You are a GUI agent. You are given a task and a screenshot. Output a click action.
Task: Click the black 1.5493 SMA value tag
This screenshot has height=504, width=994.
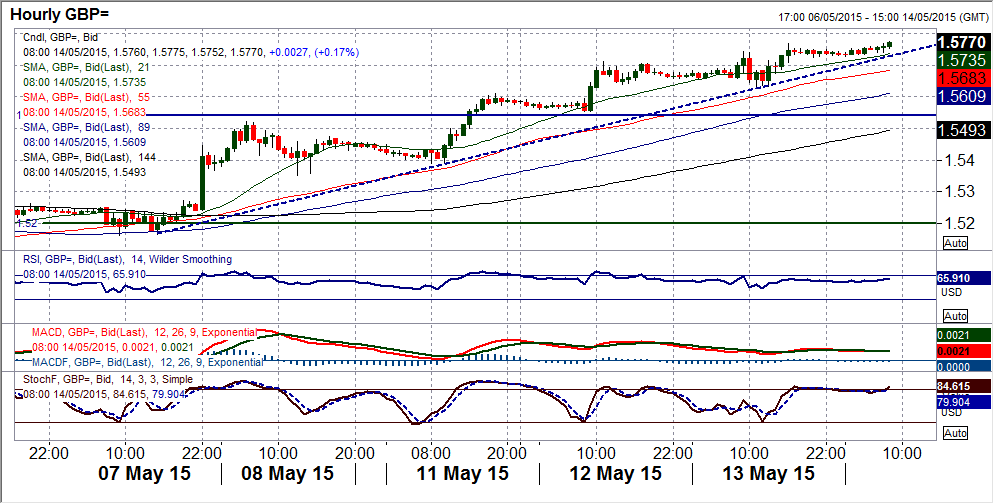(x=964, y=131)
